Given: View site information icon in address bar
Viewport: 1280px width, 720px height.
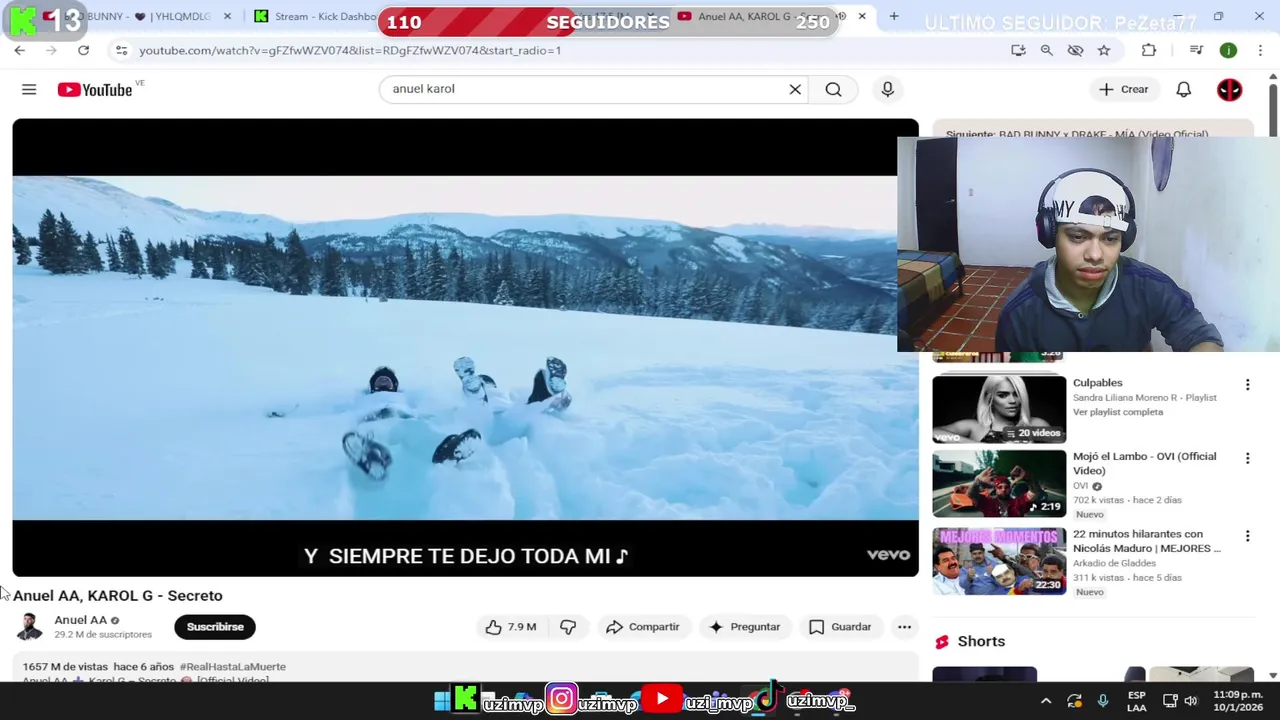Looking at the screenshot, I should [x=121, y=50].
